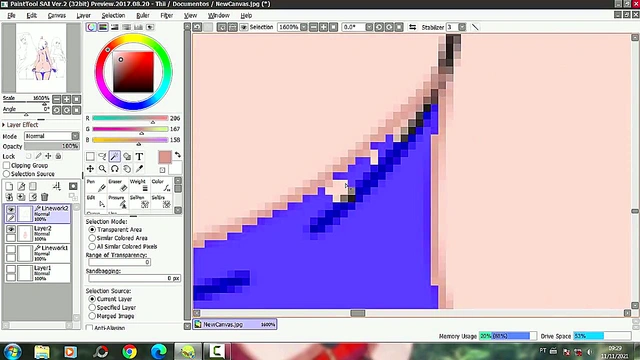
Task: Click the Undo button in toolbar
Action: (x=197, y=27)
